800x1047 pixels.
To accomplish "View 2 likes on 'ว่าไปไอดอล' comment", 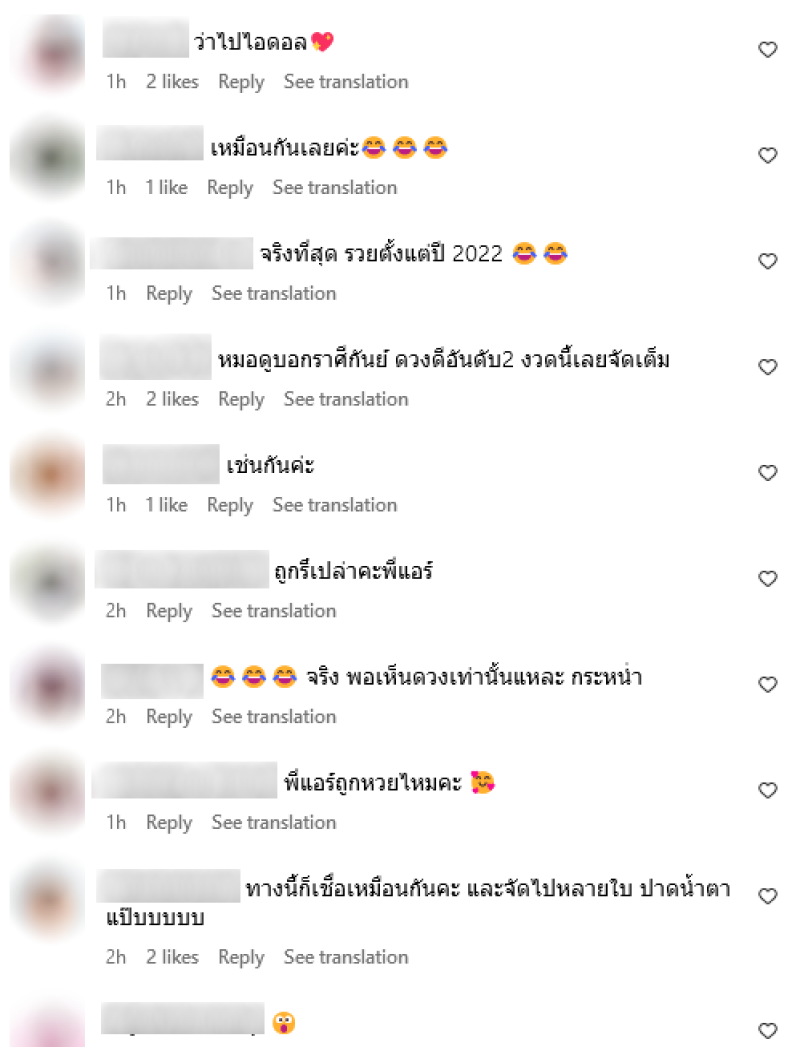I will pos(172,81).
